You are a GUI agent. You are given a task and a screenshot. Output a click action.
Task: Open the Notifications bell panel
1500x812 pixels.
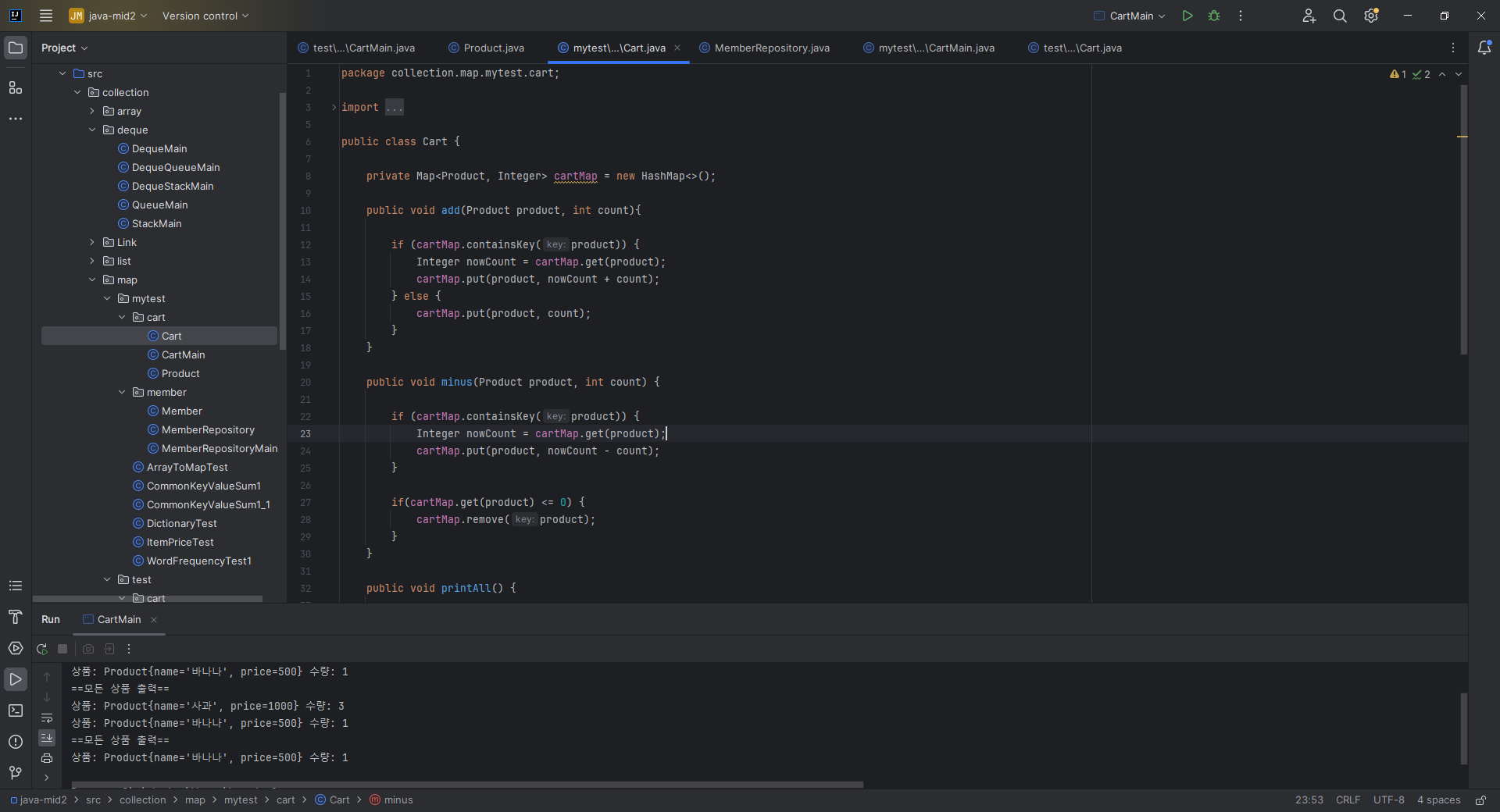pos(1484,48)
